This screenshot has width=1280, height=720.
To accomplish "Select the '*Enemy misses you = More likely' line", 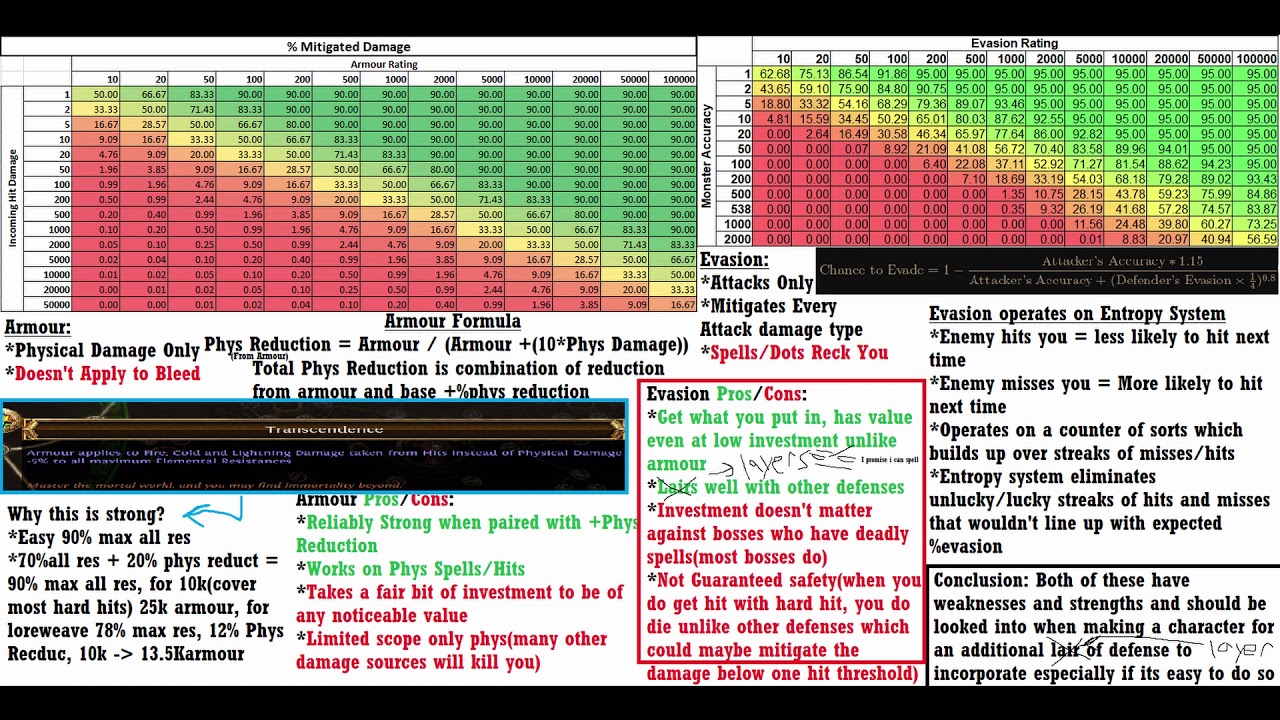I will tap(1096, 395).
